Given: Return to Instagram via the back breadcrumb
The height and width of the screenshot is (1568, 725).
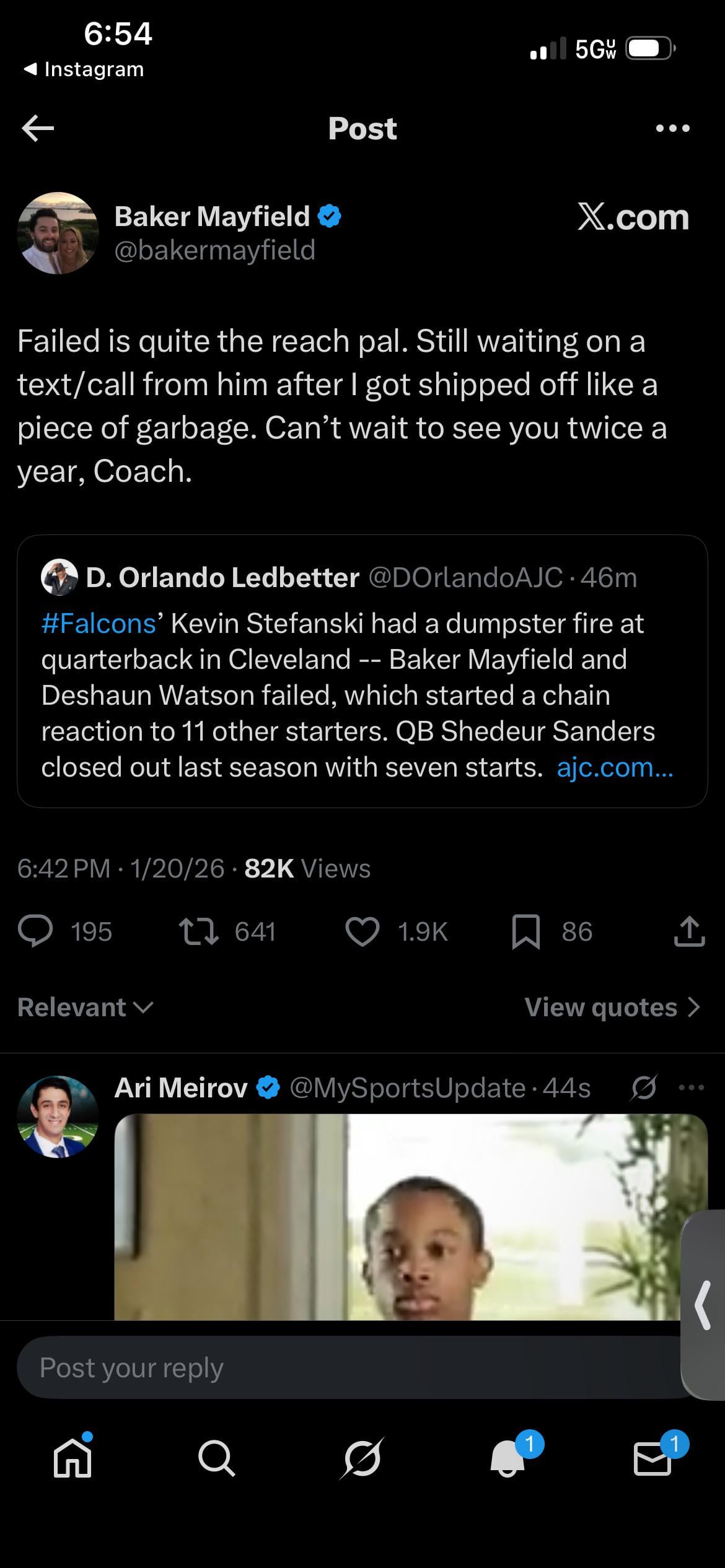Looking at the screenshot, I should pyautogui.click(x=84, y=69).
